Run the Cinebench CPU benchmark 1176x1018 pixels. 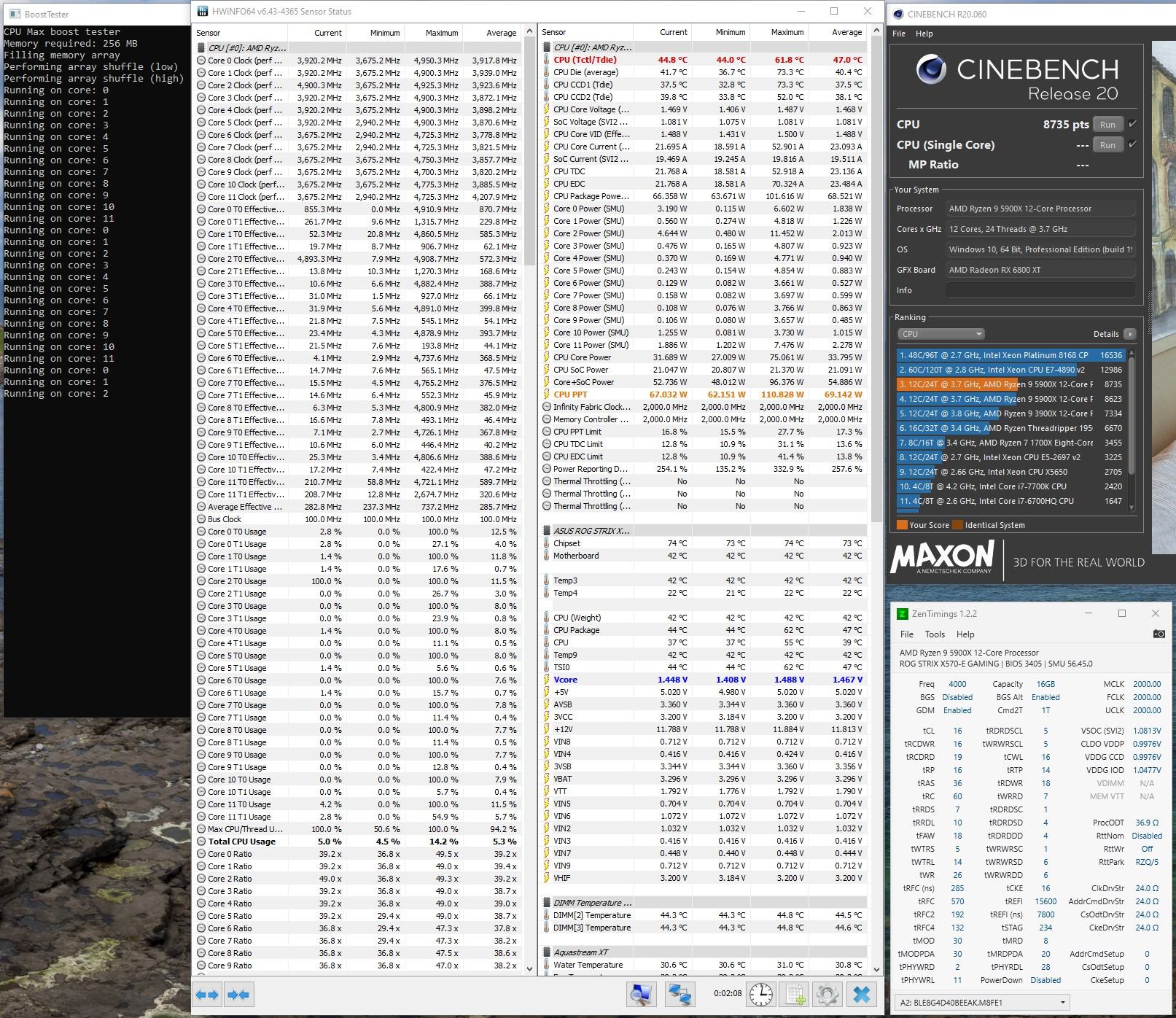pos(1107,125)
